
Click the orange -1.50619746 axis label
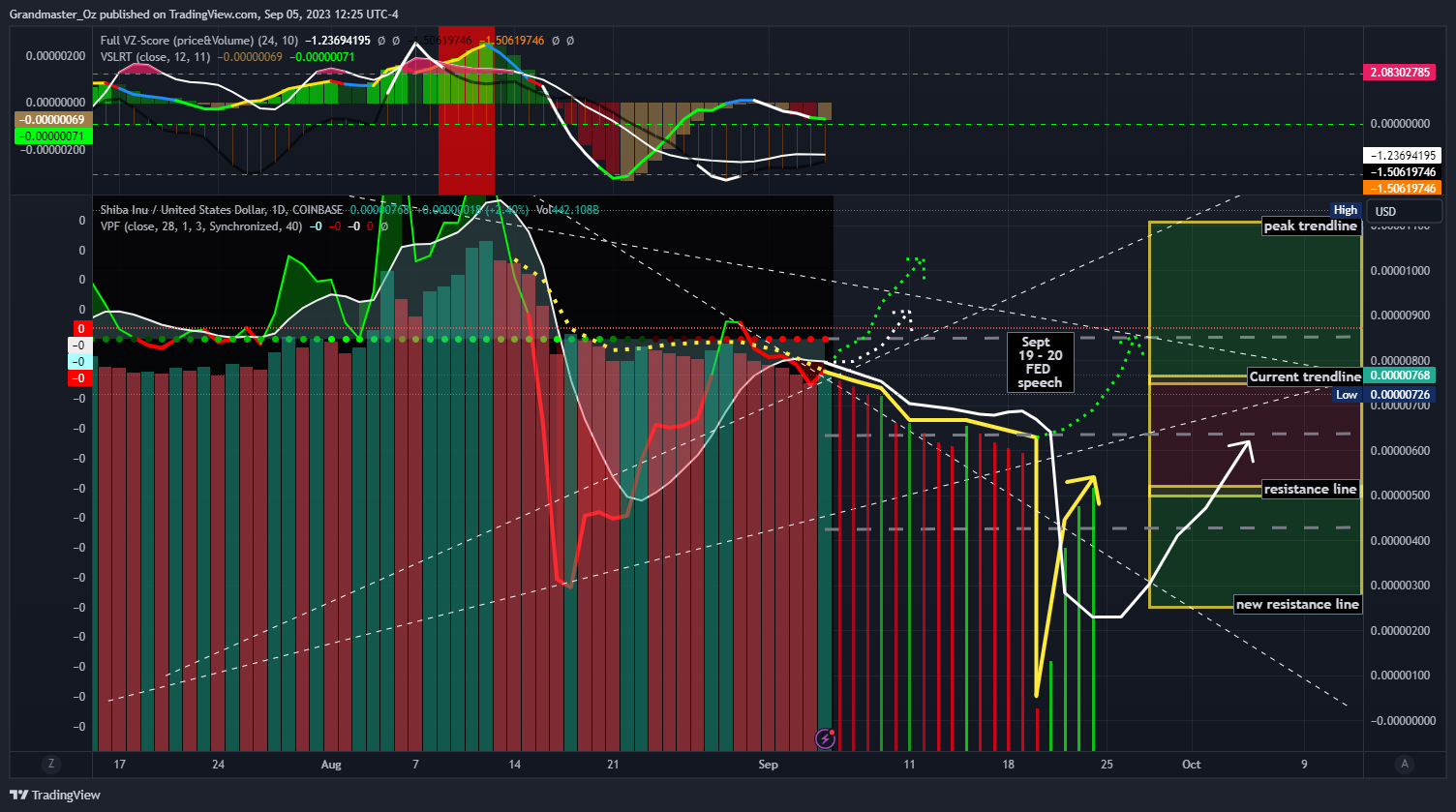pos(1401,188)
